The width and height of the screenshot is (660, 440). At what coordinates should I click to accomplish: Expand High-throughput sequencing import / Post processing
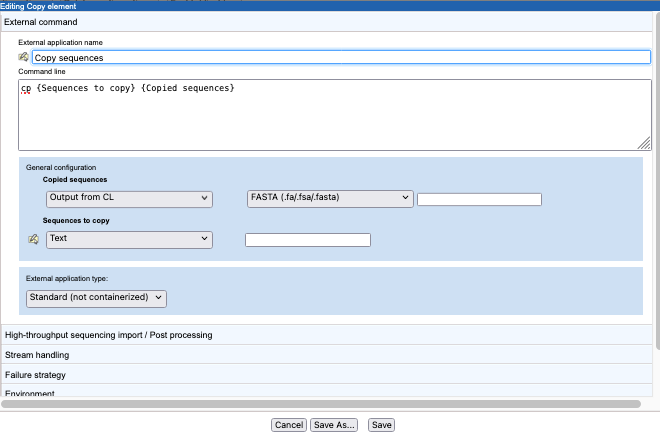[x=108, y=335]
